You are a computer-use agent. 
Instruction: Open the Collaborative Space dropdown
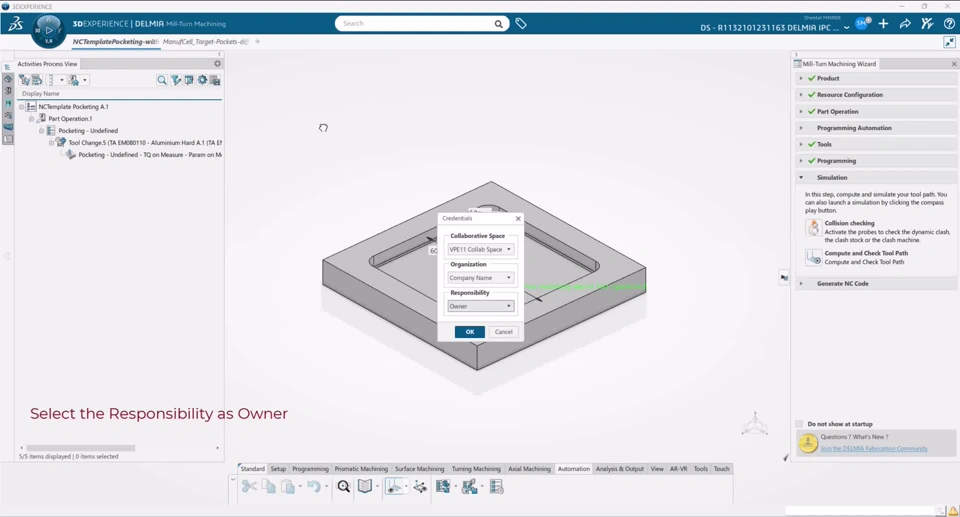[481, 250]
